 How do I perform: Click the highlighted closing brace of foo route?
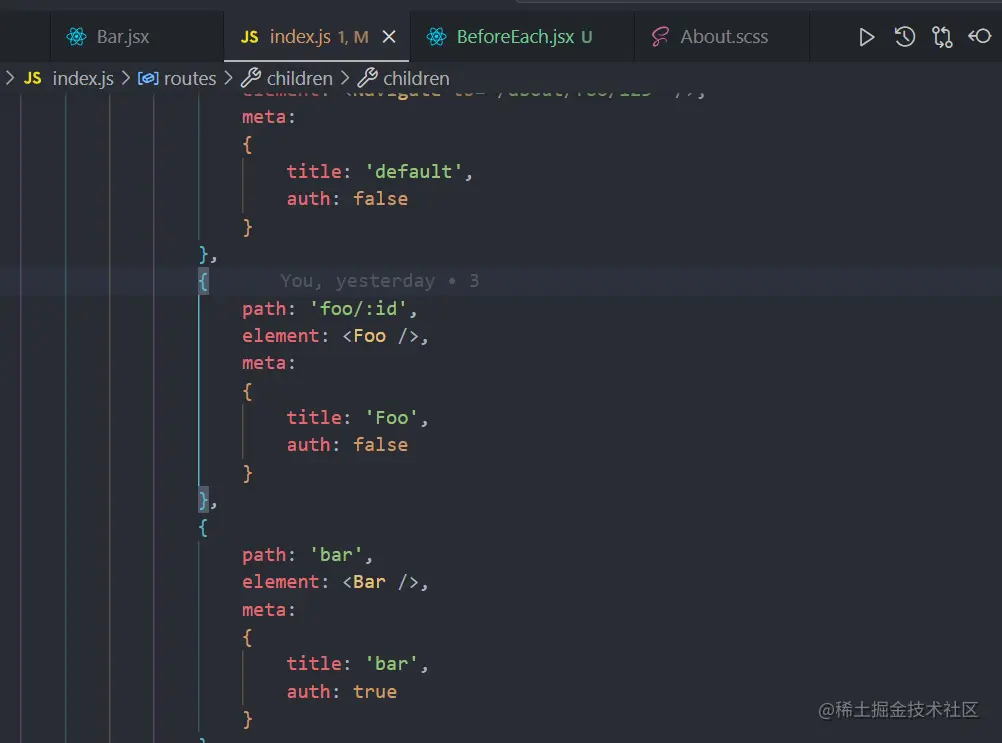click(x=203, y=500)
